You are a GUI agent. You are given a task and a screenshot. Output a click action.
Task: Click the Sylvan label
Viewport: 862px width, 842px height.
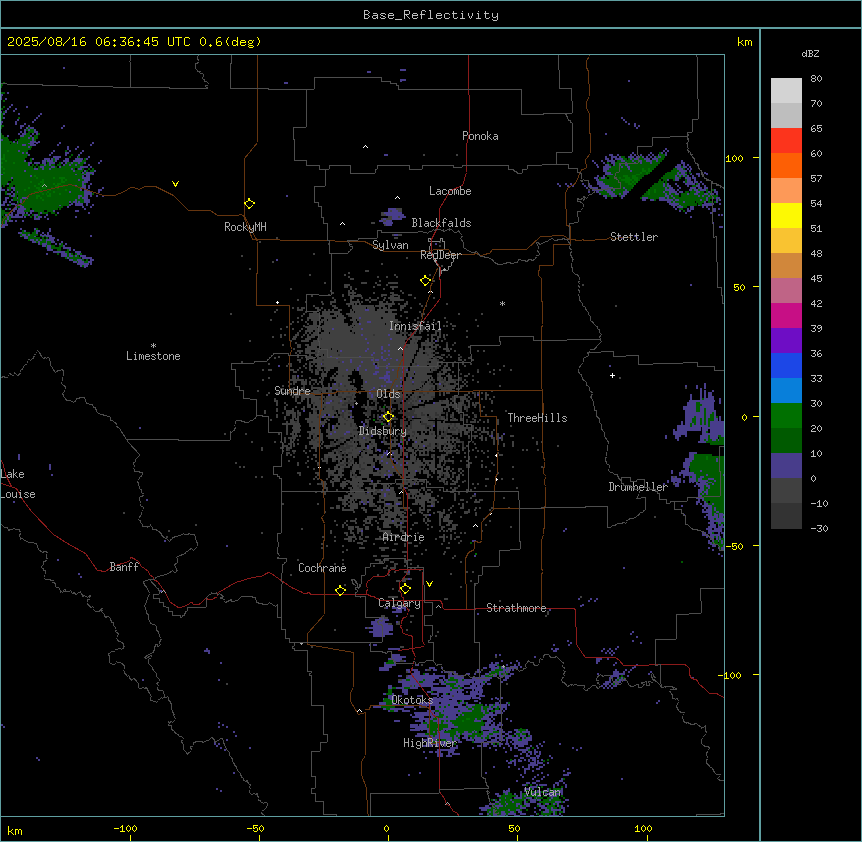(390, 245)
